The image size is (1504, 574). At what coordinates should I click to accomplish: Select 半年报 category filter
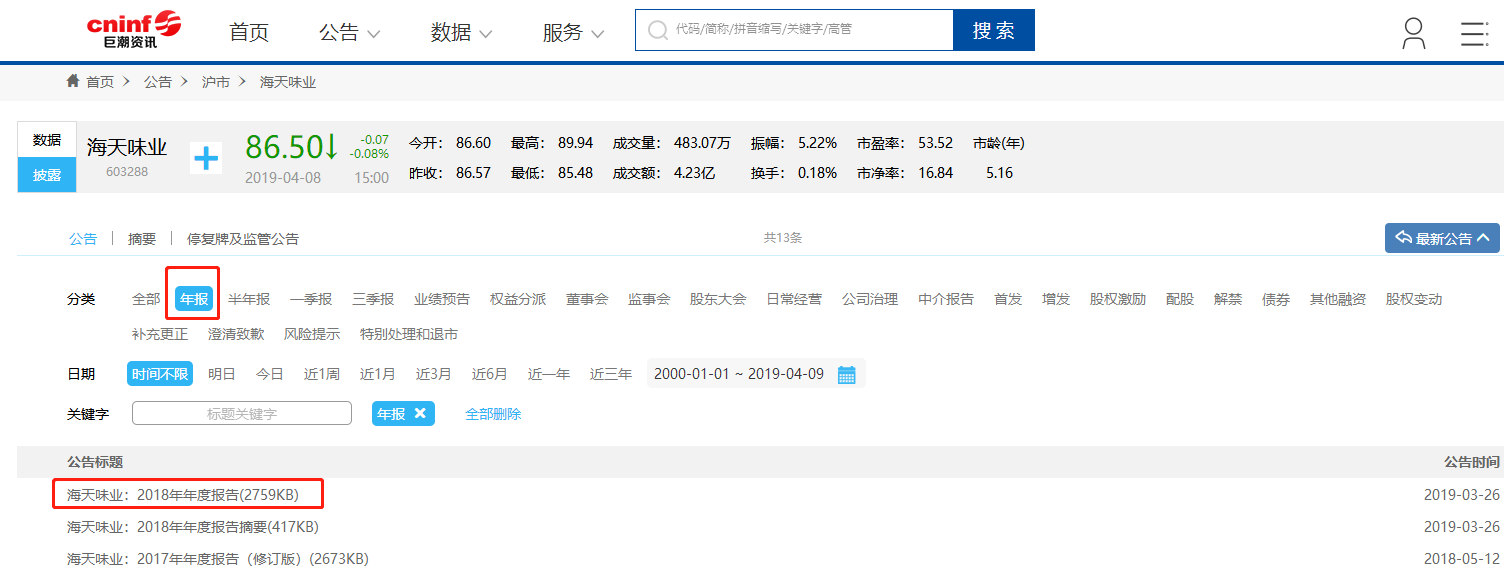click(x=249, y=299)
